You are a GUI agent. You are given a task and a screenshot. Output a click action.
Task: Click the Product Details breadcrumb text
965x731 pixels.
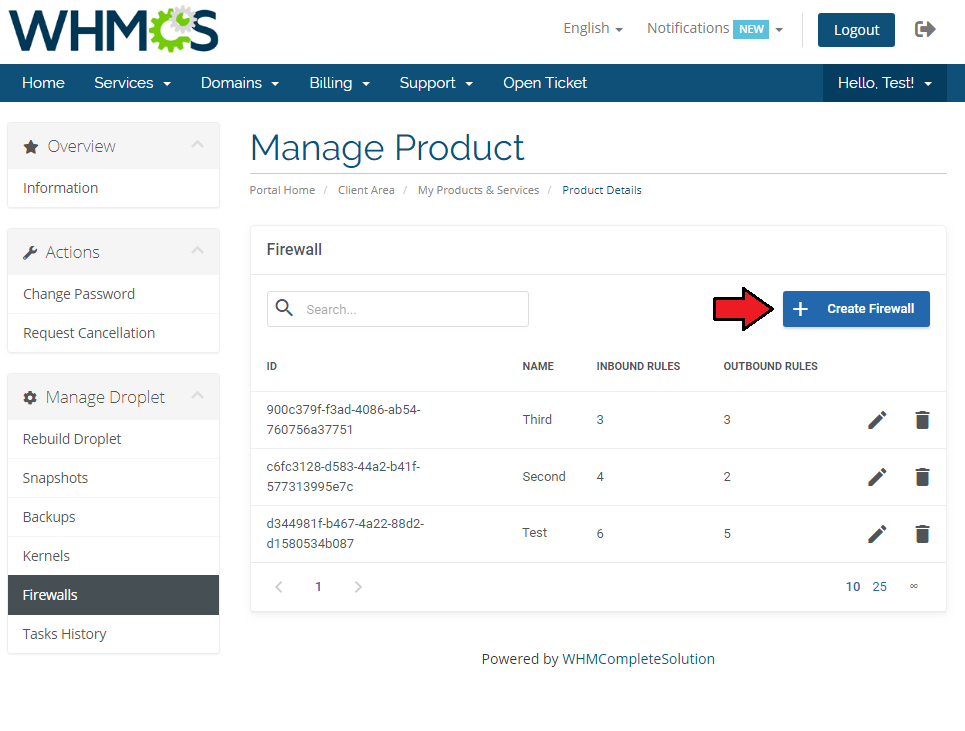[x=602, y=190]
